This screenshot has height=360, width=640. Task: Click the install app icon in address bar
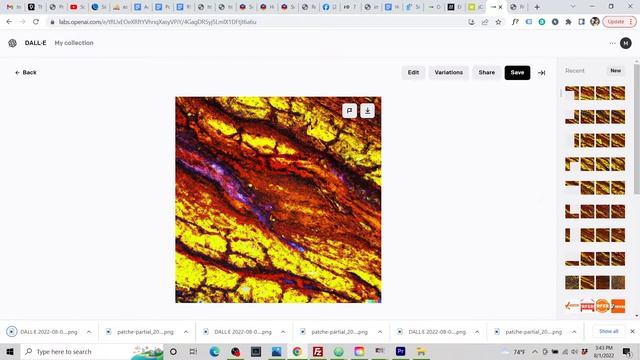[x=471, y=22]
